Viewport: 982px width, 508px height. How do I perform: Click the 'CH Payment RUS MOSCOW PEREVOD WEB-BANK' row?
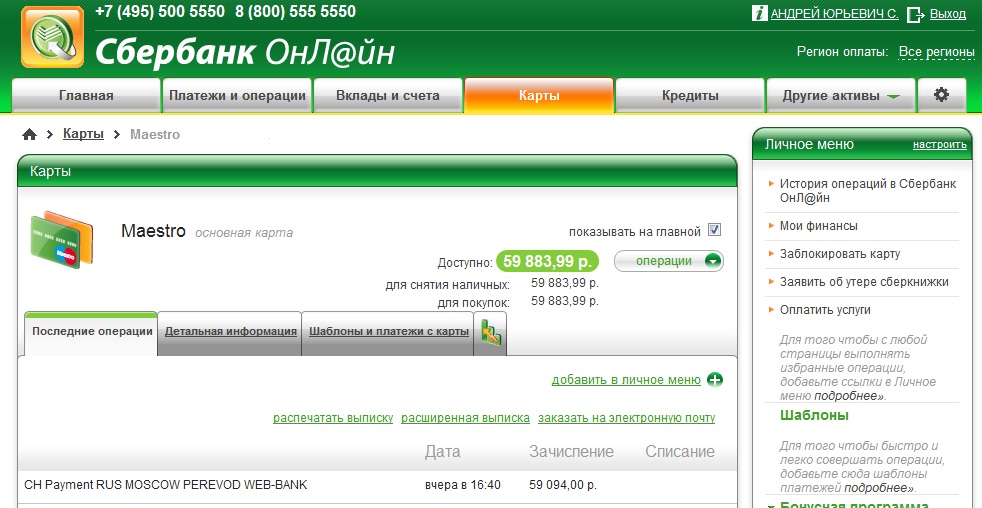(377, 485)
